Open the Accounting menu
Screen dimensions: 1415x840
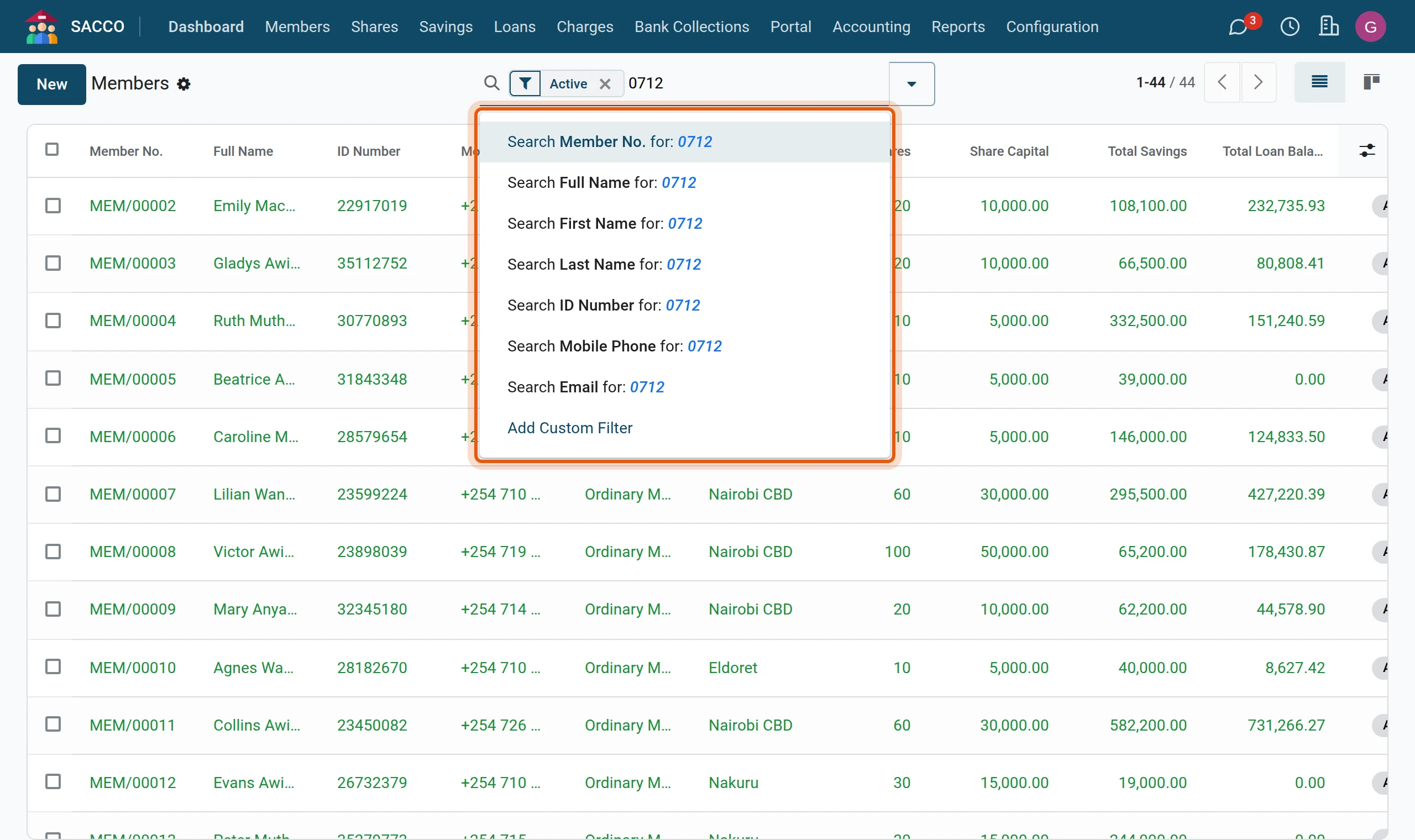pyautogui.click(x=871, y=27)
